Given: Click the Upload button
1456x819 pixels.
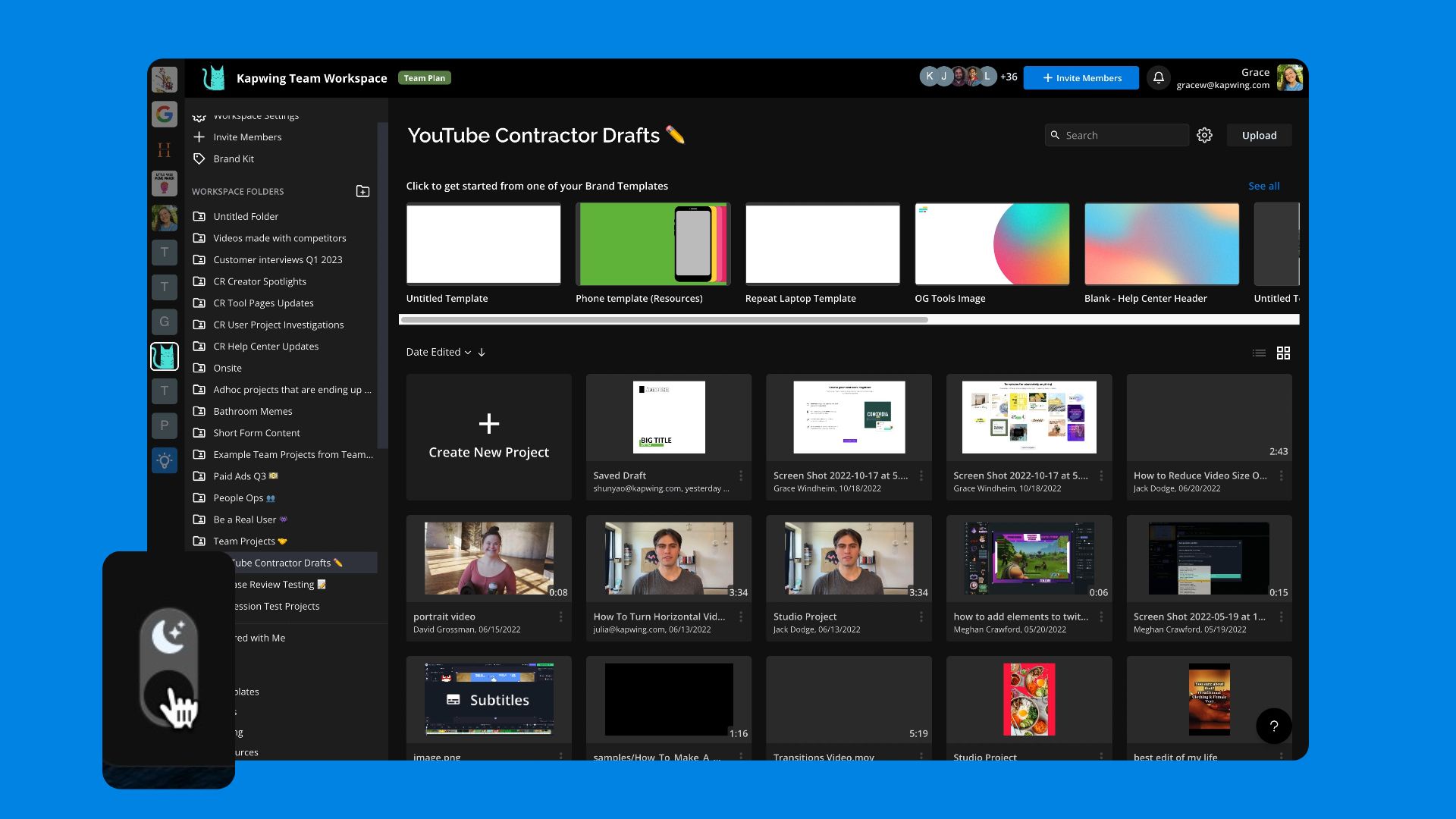Looking at the screenshot, I should (1259, 135).
